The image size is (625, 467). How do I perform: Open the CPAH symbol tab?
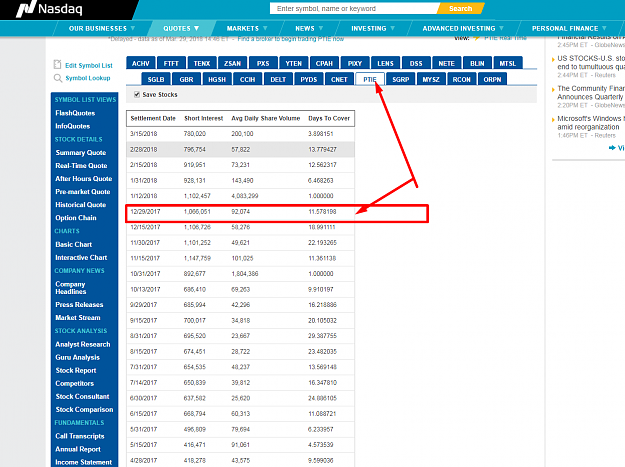(x=324, y=63)
